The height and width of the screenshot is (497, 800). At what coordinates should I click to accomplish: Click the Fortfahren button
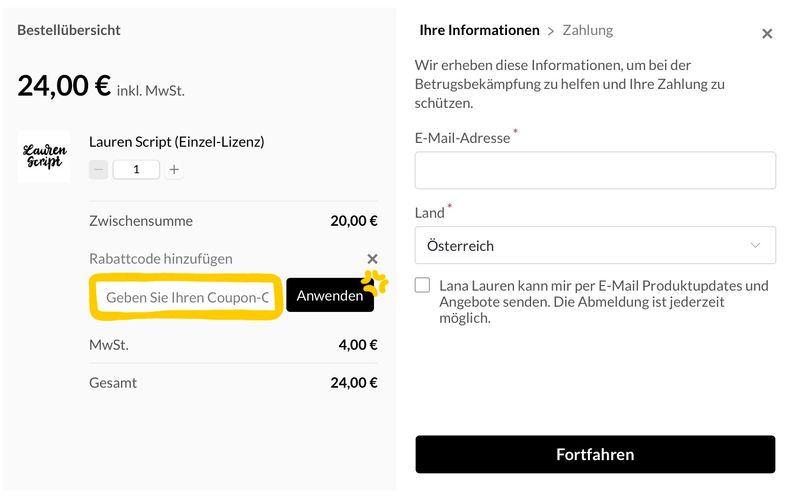[x=595, y=454]
